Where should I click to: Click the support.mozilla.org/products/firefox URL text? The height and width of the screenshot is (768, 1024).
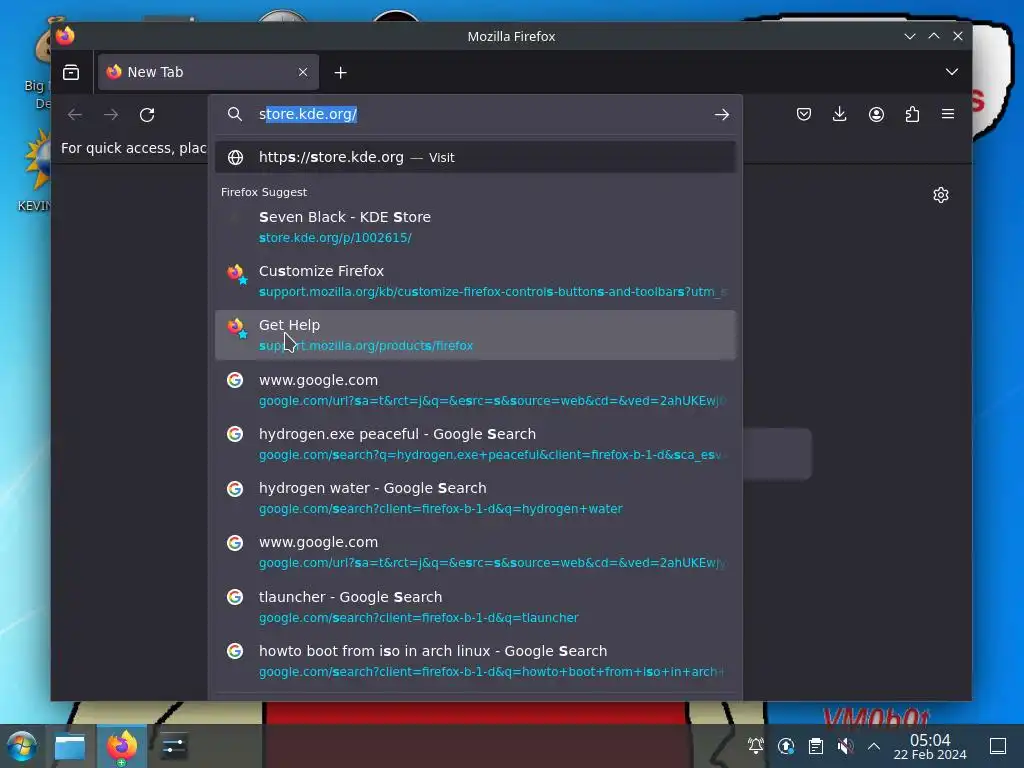pos(366,345)
